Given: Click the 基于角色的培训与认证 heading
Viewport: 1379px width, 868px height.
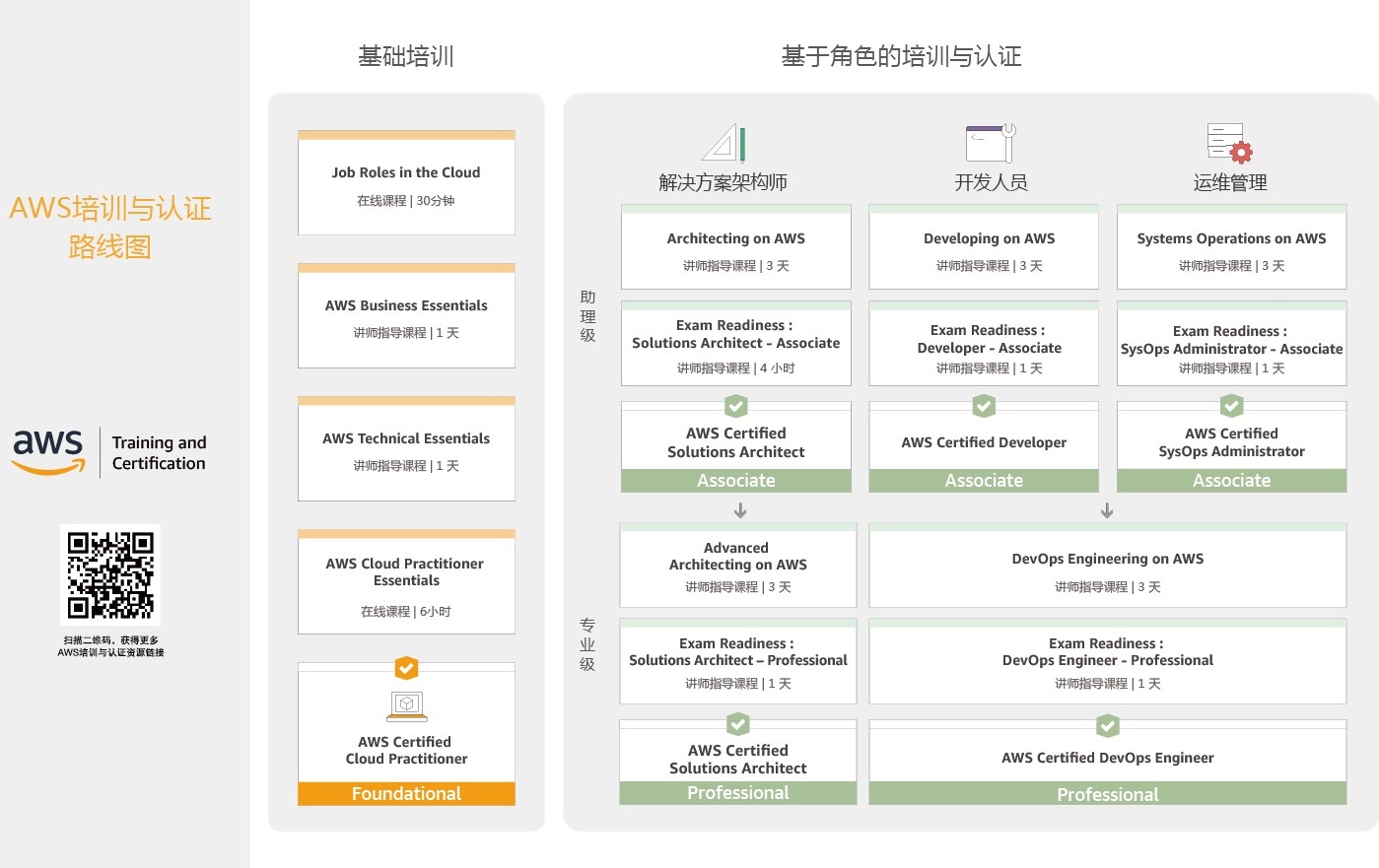Looking at the screenshot, I should (901, 56).
